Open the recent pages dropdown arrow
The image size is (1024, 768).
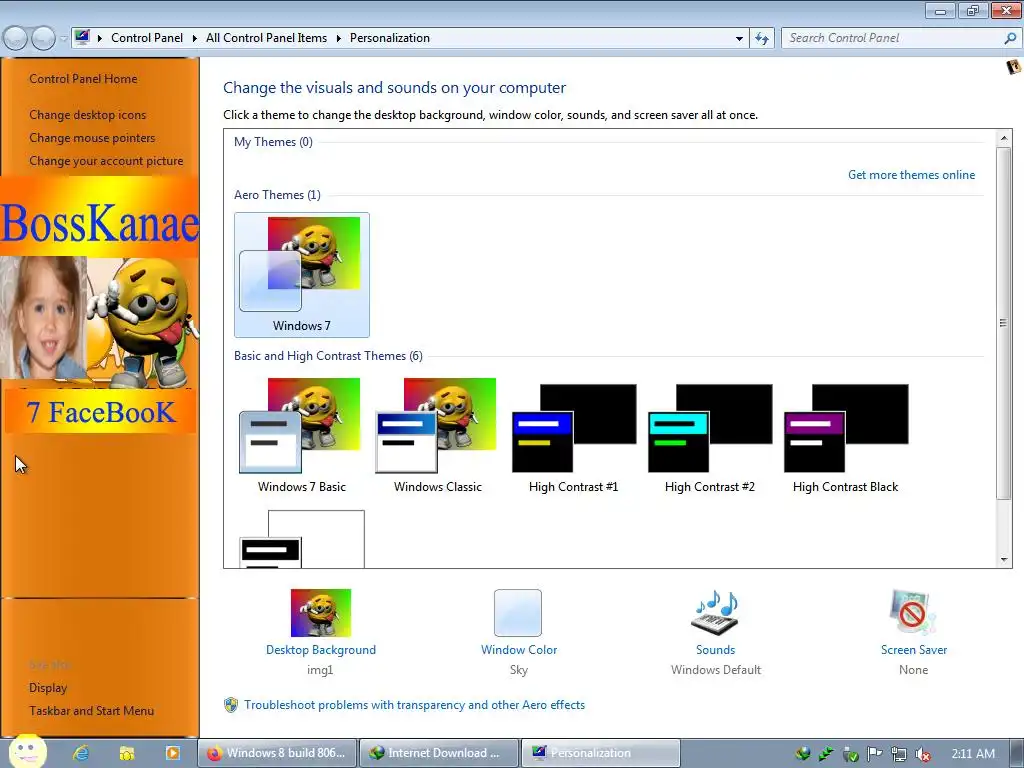click(63, 39)
